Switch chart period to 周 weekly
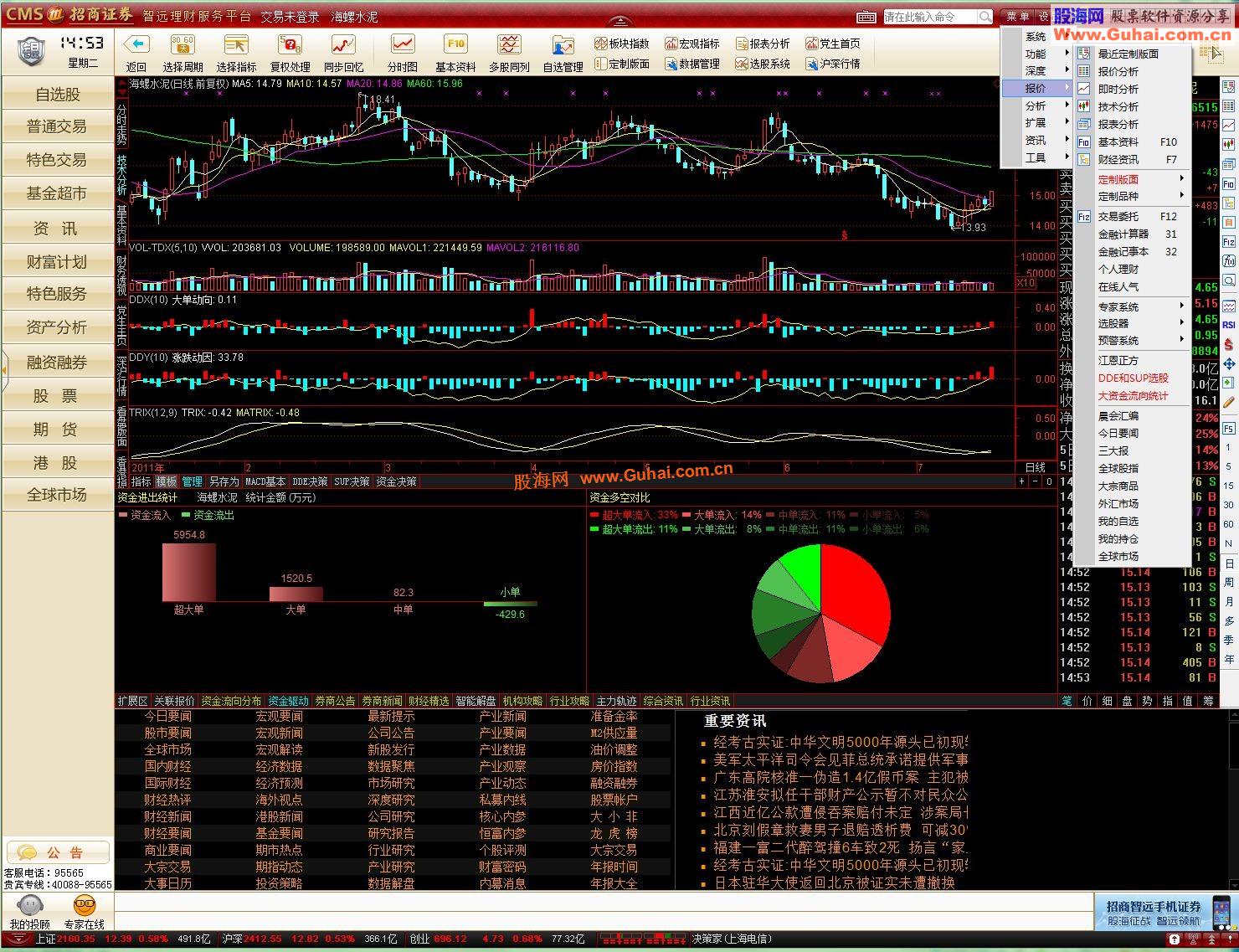Viewport: 1239px width, 952px height. [1229, 582]
